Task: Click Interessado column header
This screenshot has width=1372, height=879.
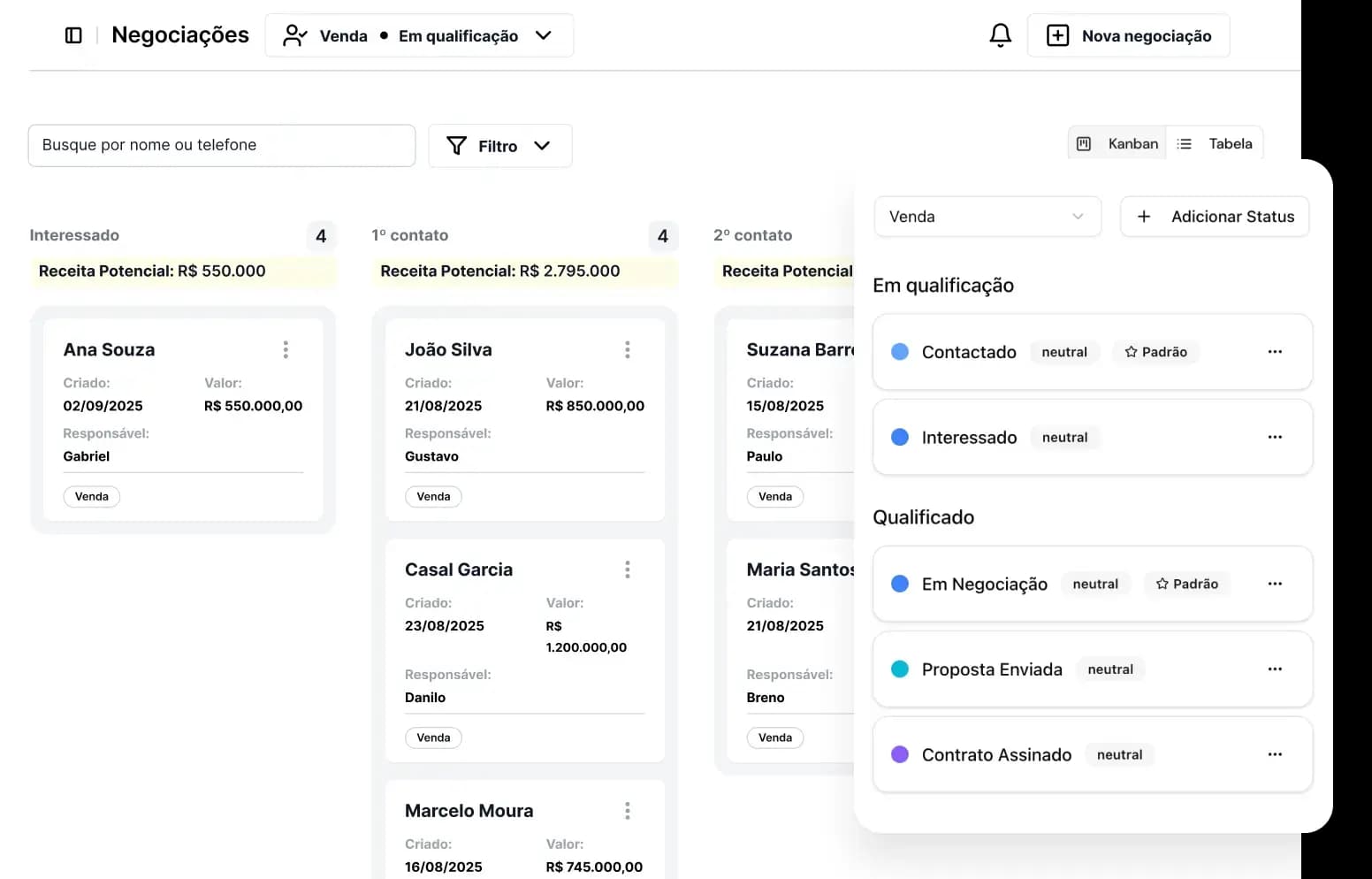Action: pyautogui.click(x=74, y=235)
